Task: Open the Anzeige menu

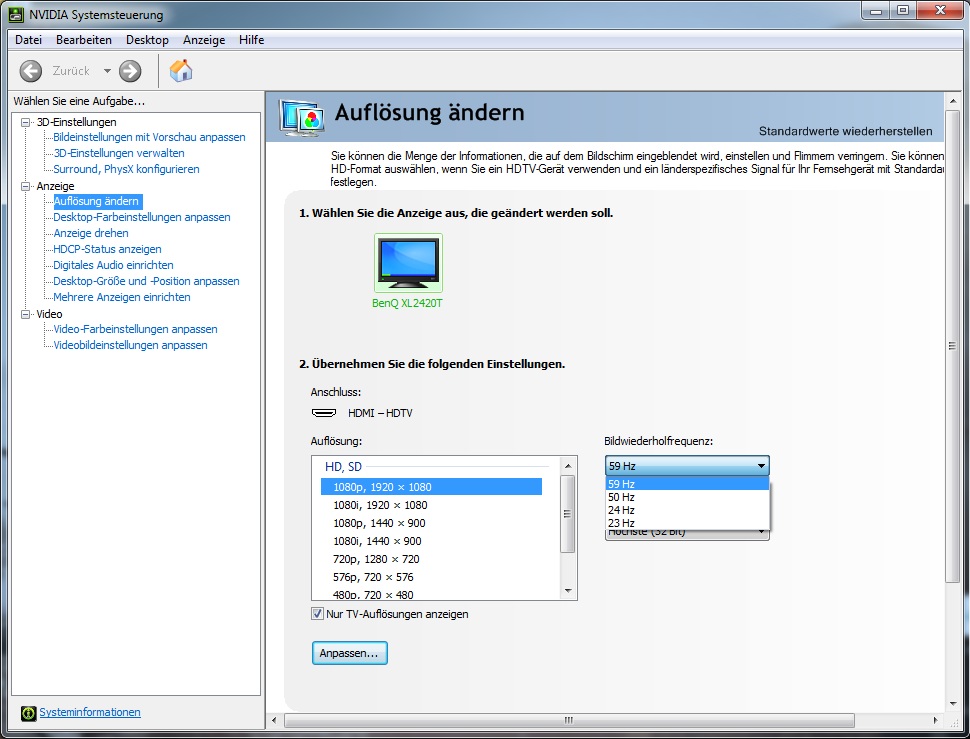Action: 204,40
